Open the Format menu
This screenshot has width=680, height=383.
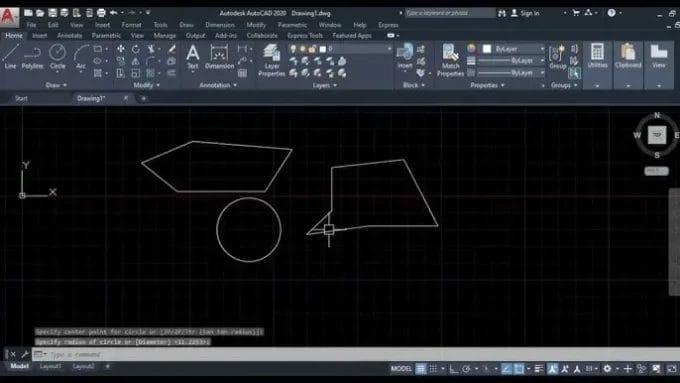pyautogui.click(x=131, y=25)
